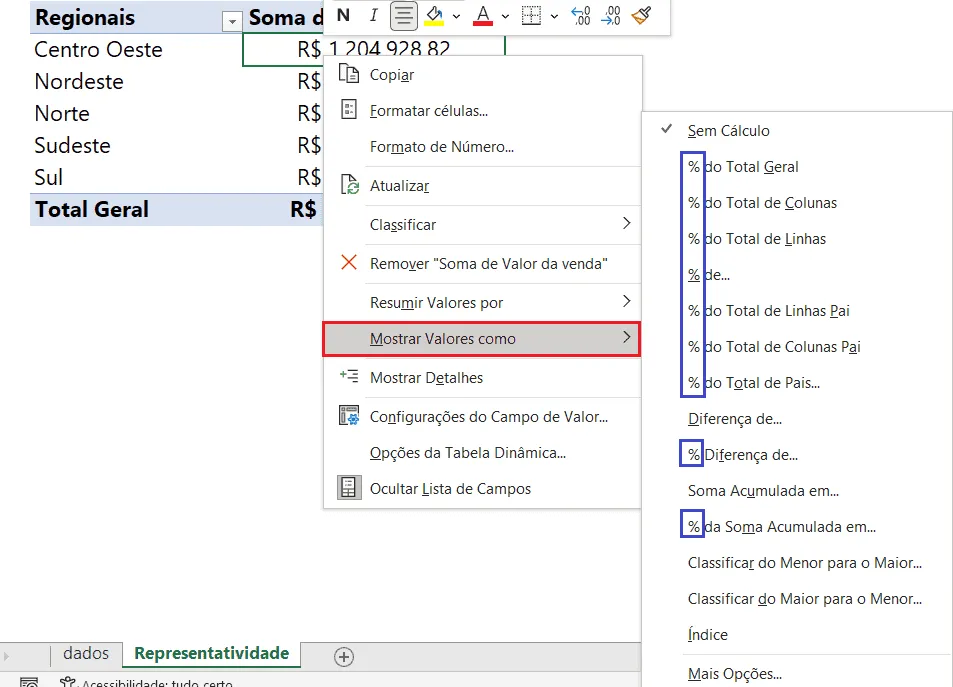Open the font color dropdown arrow
953x687 pixels.
[505, 16]
